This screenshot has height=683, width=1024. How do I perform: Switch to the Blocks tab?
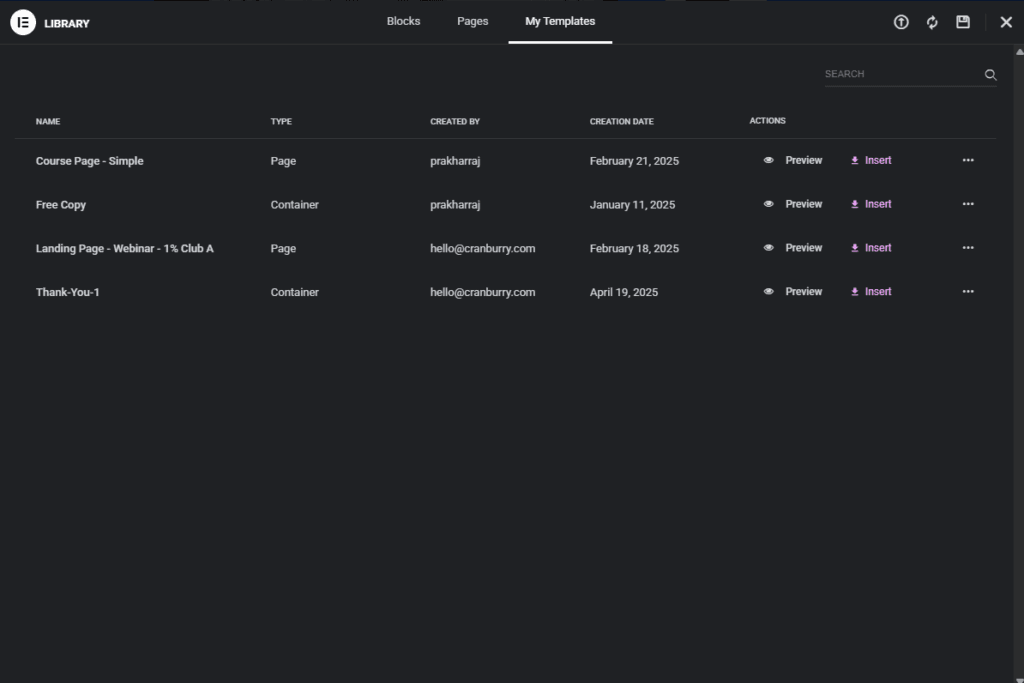(403, 21)
